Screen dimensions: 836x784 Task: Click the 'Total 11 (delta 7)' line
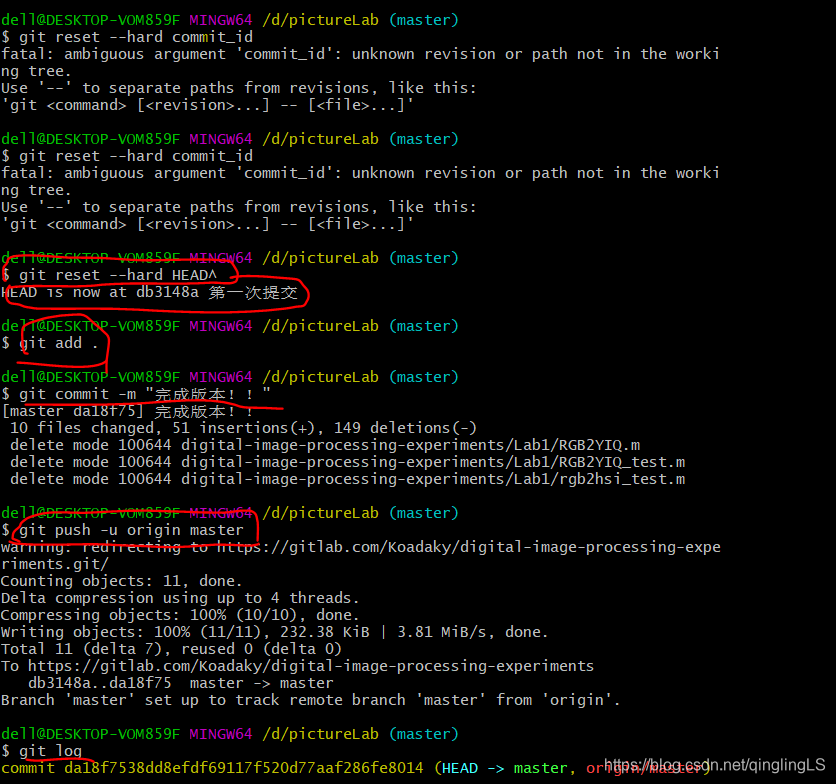(171, 649)
